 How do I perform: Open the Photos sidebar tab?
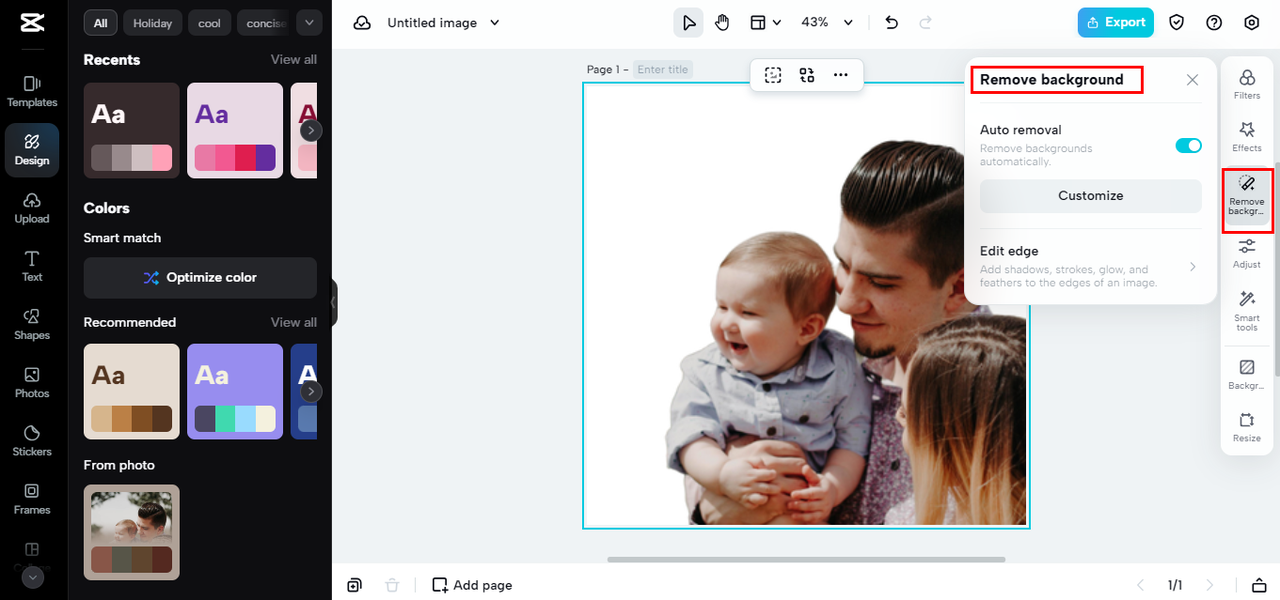point(32,382)
